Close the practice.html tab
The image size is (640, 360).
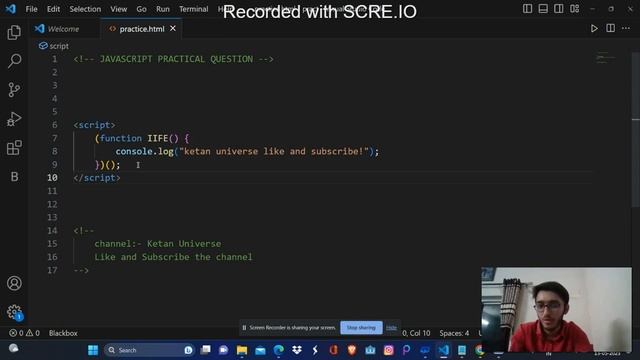[173, 29]
